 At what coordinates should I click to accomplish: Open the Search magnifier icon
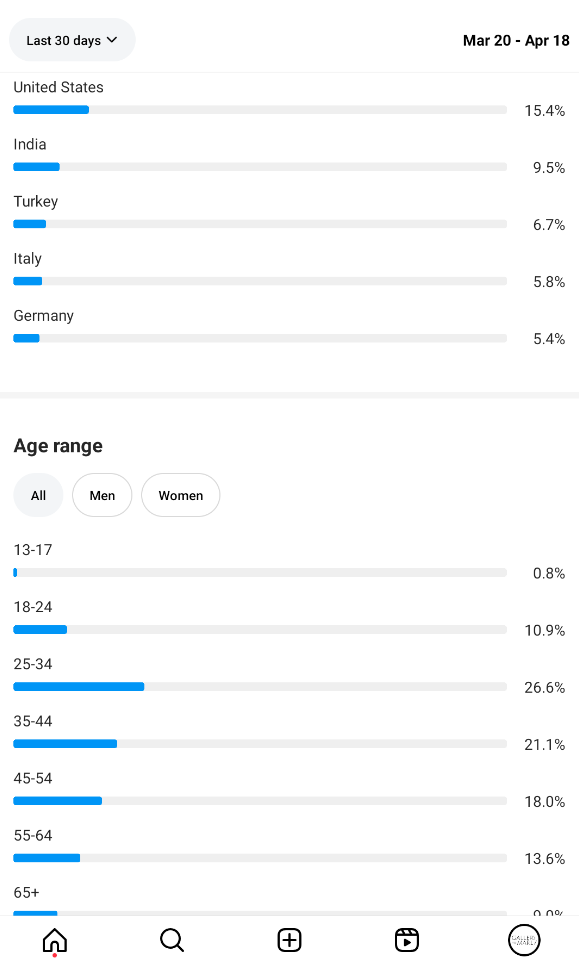click(172, 940)
